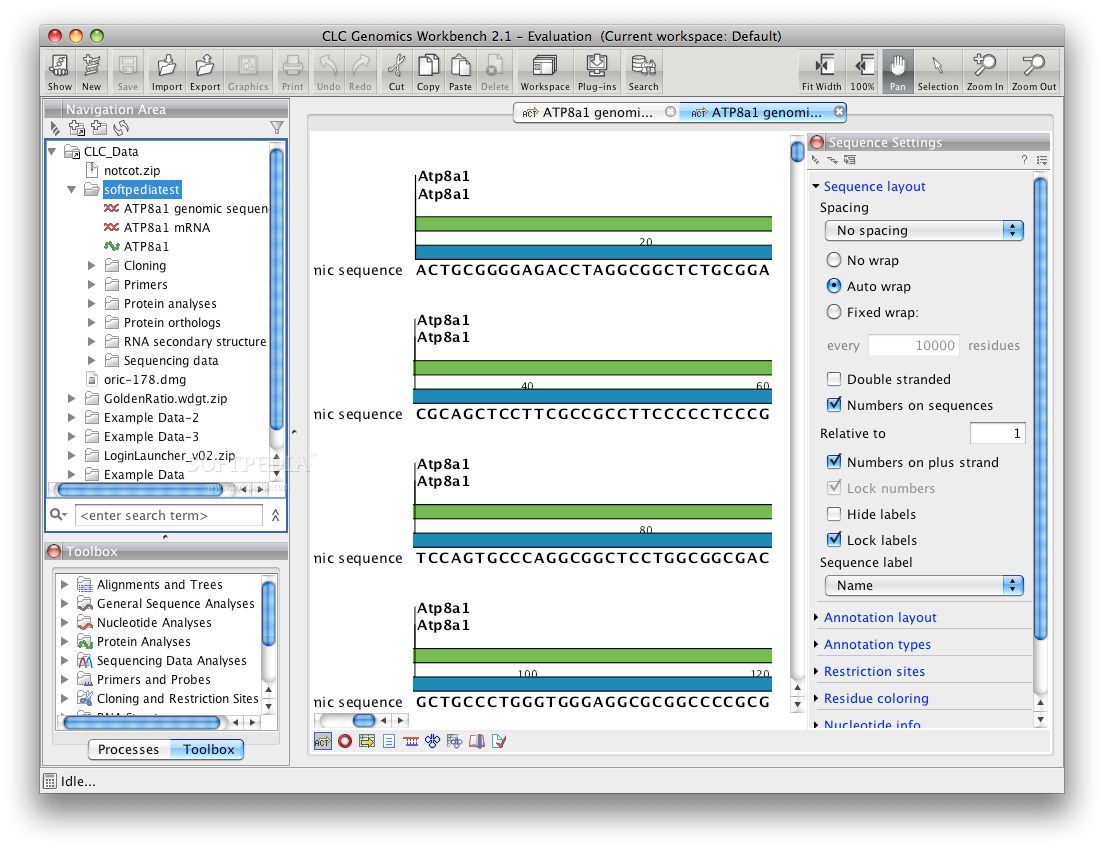This screenshot has height=848, width=1104.
Task: Show the primer designer view icon
Action: [411, 741]
